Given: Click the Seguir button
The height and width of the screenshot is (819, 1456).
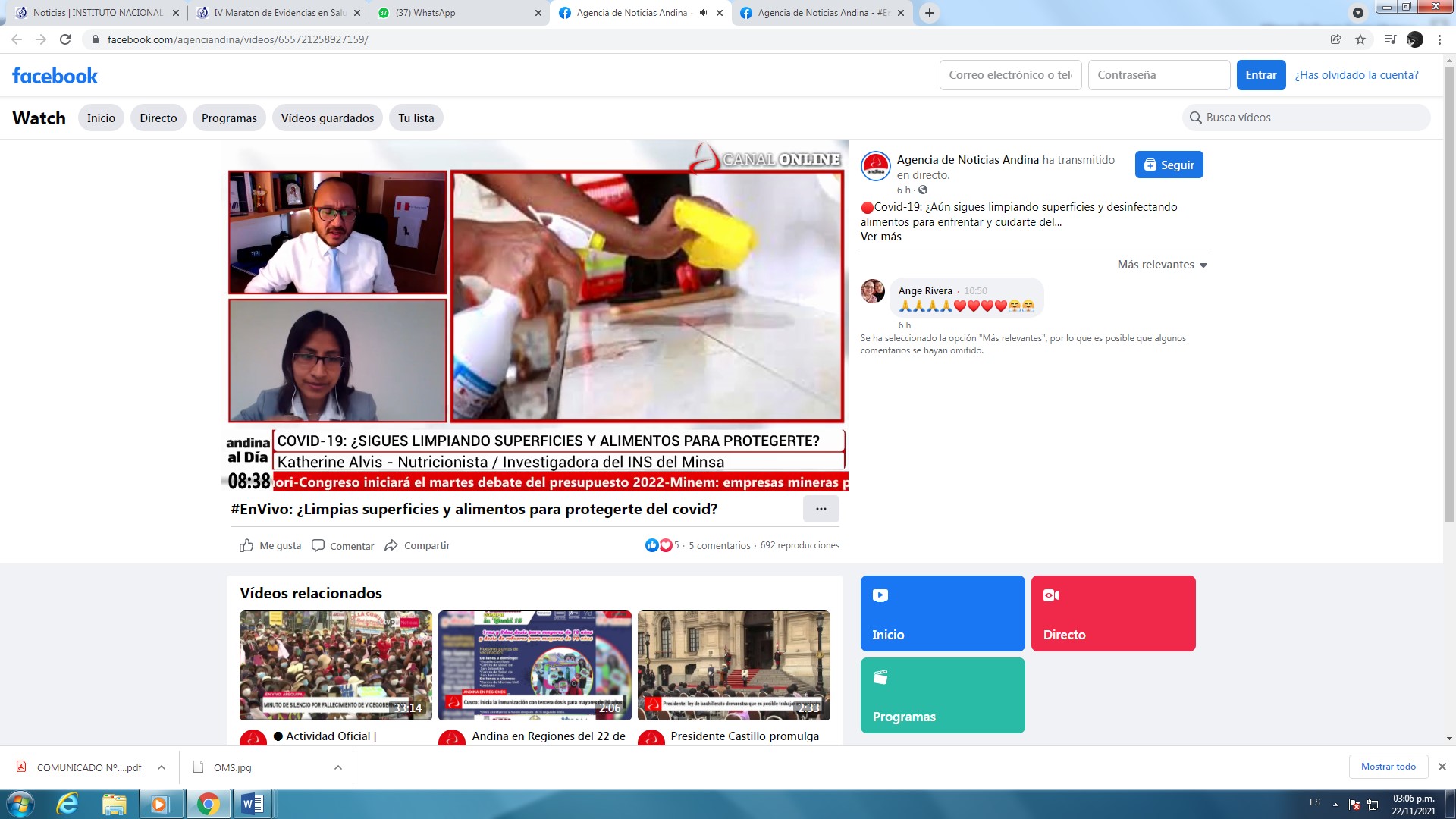Looking at the screenshot, I should point(1169,165).
